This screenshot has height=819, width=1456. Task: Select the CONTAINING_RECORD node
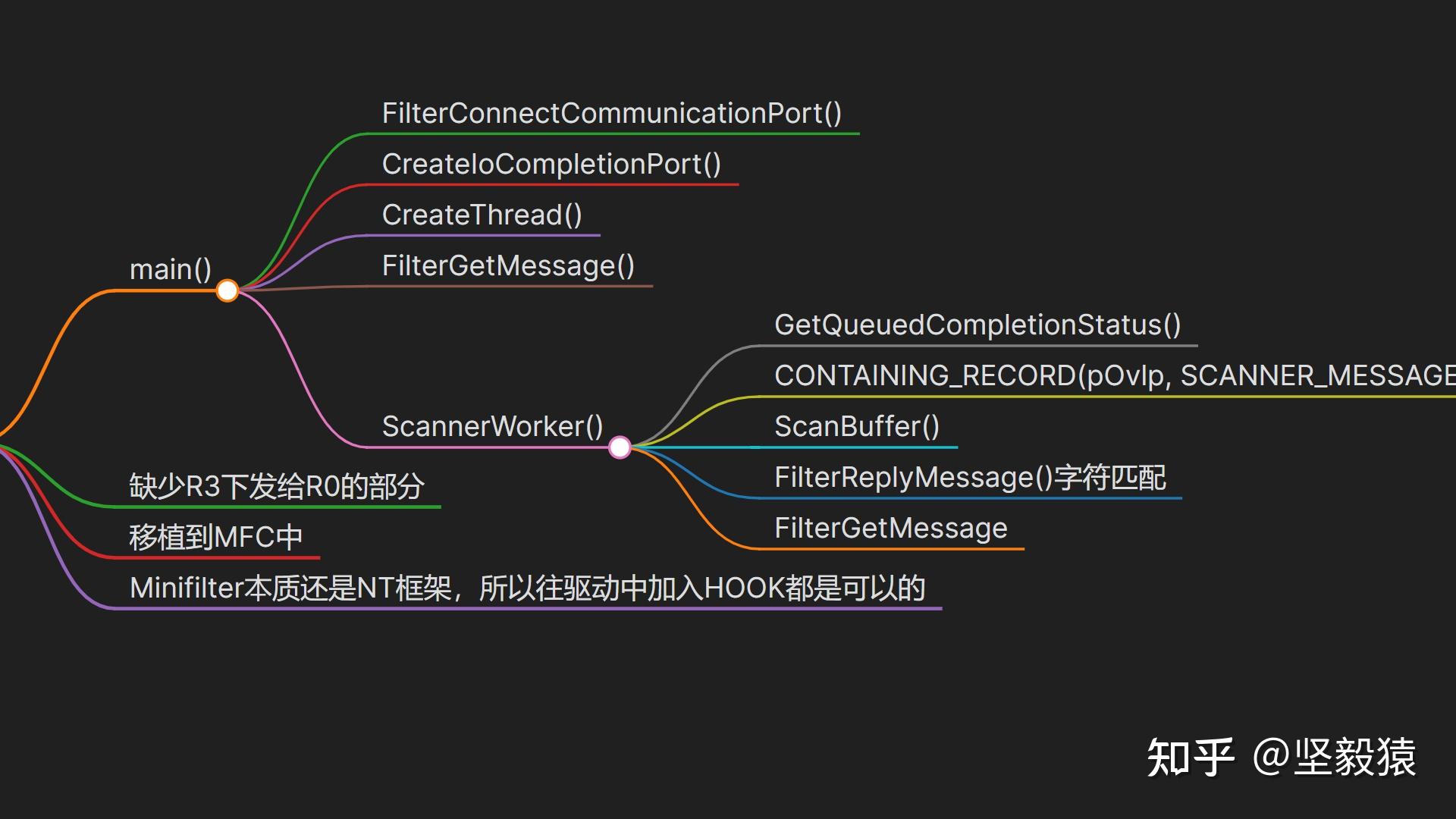tap(1113, 375)
